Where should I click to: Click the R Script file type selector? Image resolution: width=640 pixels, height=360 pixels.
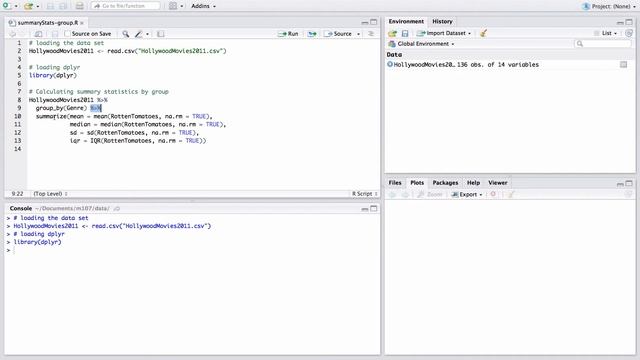point(364,194)
